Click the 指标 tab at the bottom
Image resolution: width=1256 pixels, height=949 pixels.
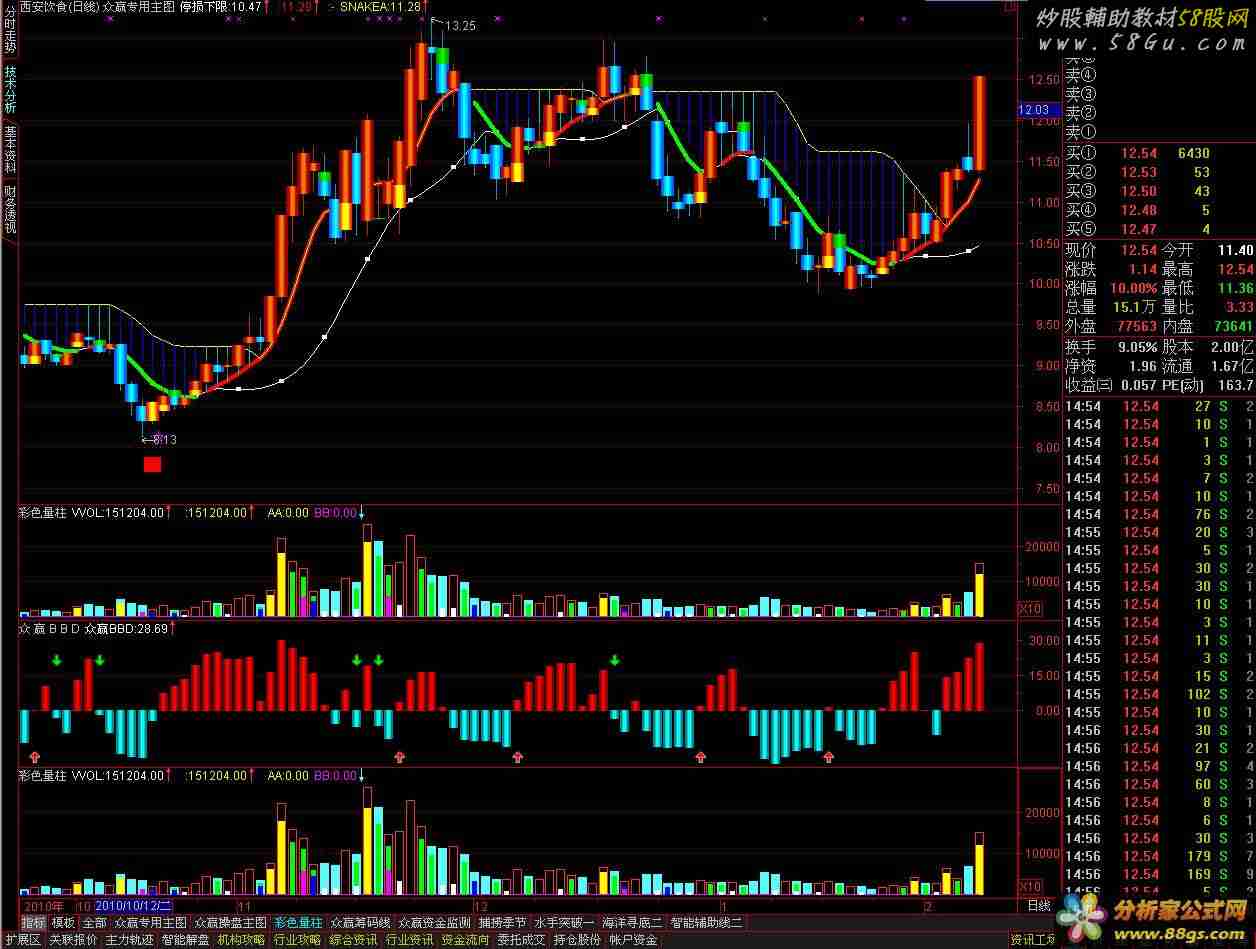(33, 923)
